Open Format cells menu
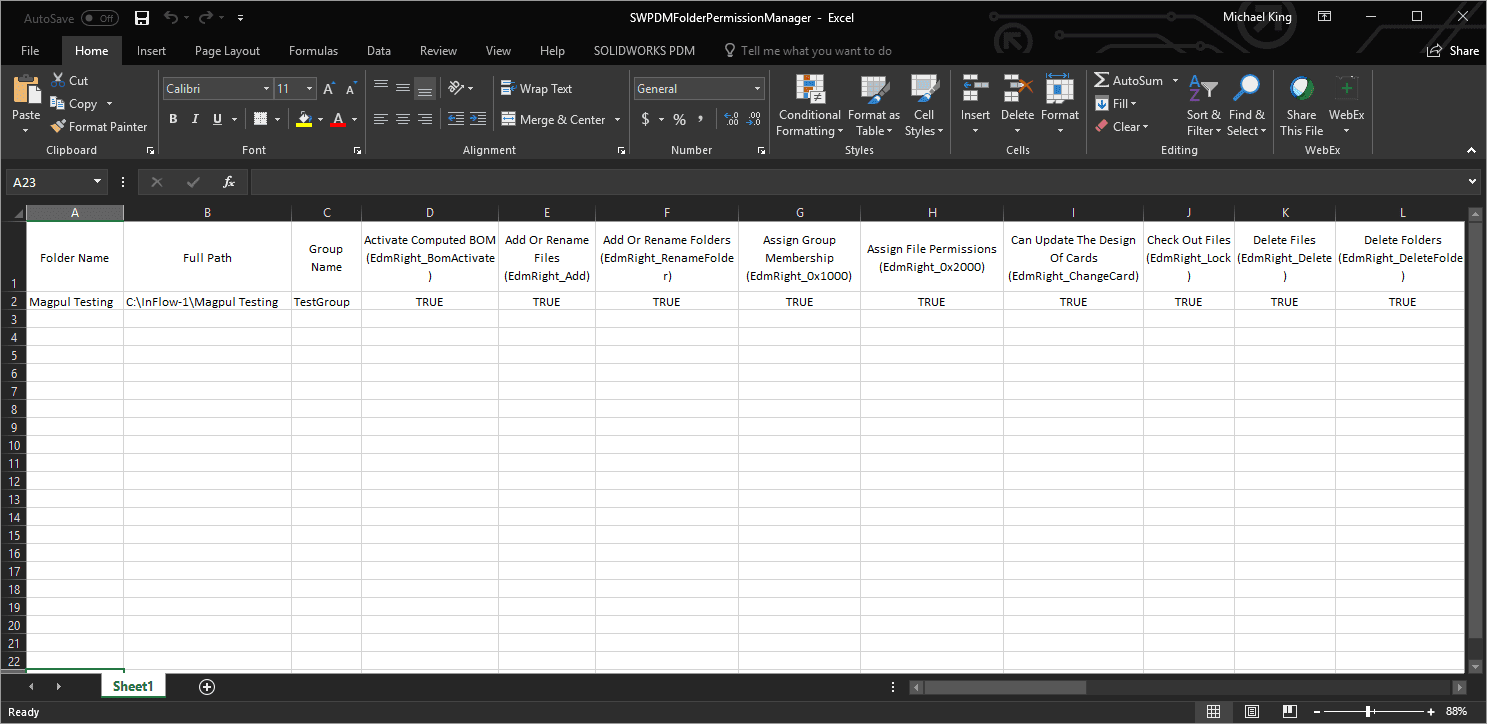Screen dimensions: 1487x724 click(1060, 106)
